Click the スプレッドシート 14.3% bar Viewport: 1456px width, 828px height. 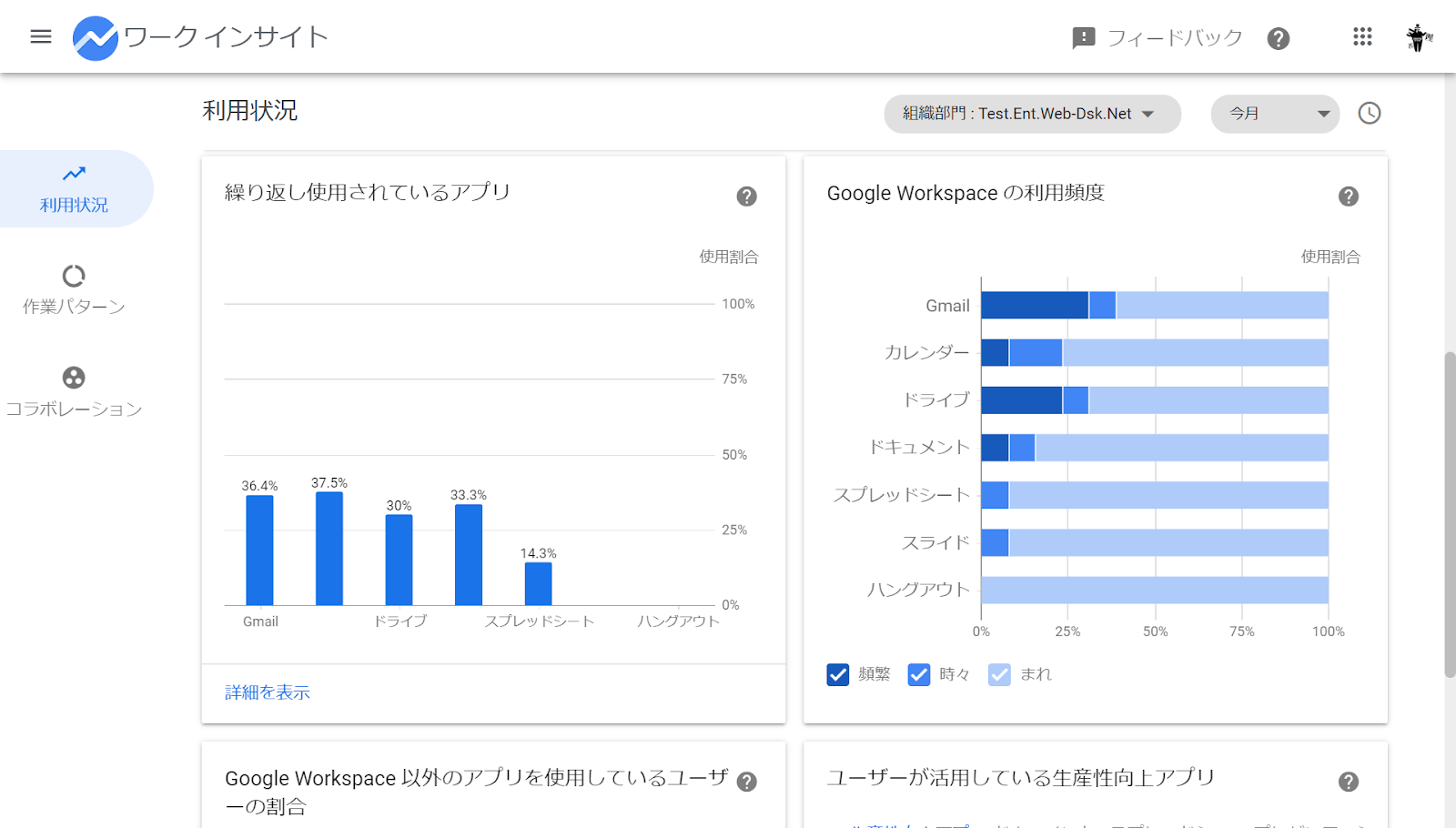click(x=538, y=583)
